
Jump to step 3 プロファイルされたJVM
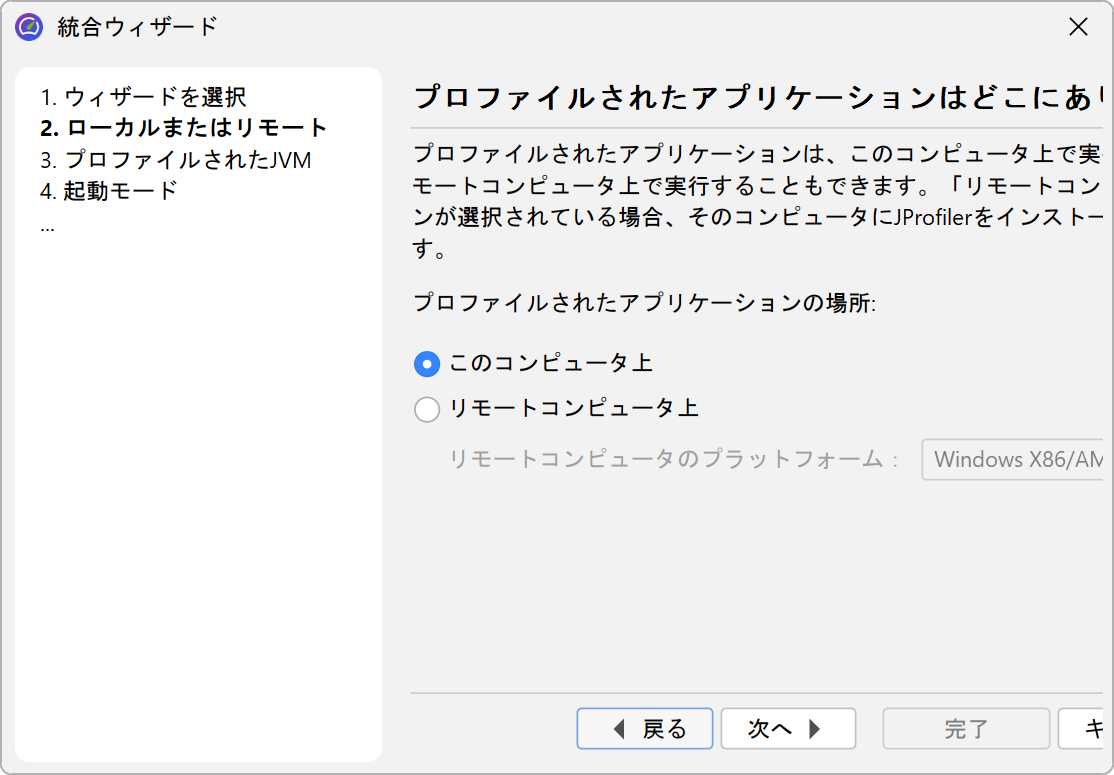[x=175, y=159]
